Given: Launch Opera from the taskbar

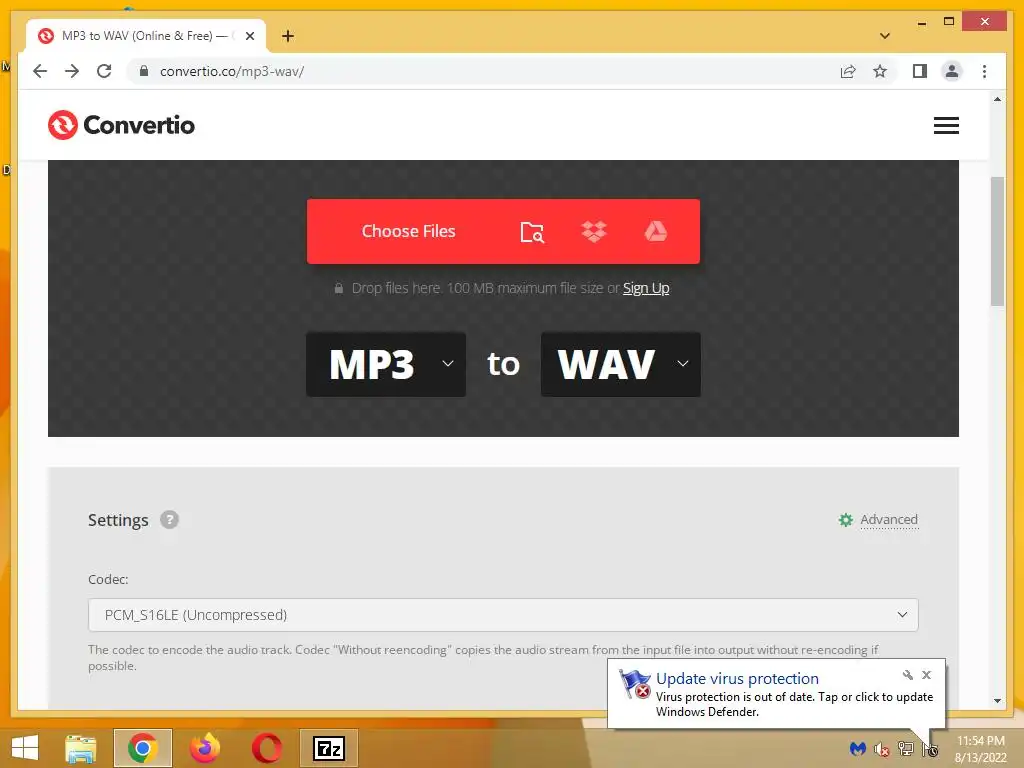Looking at the screenshot, I should pos(266,748).
